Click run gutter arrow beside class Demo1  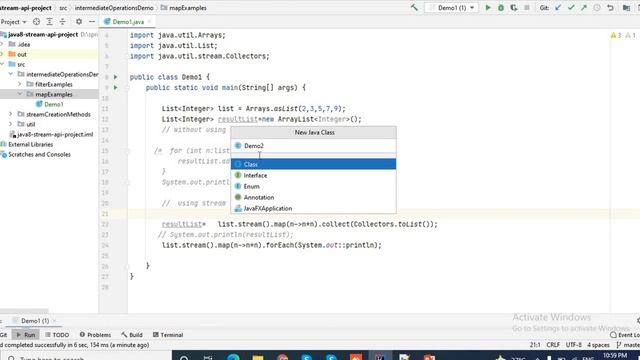click(116, 77)
